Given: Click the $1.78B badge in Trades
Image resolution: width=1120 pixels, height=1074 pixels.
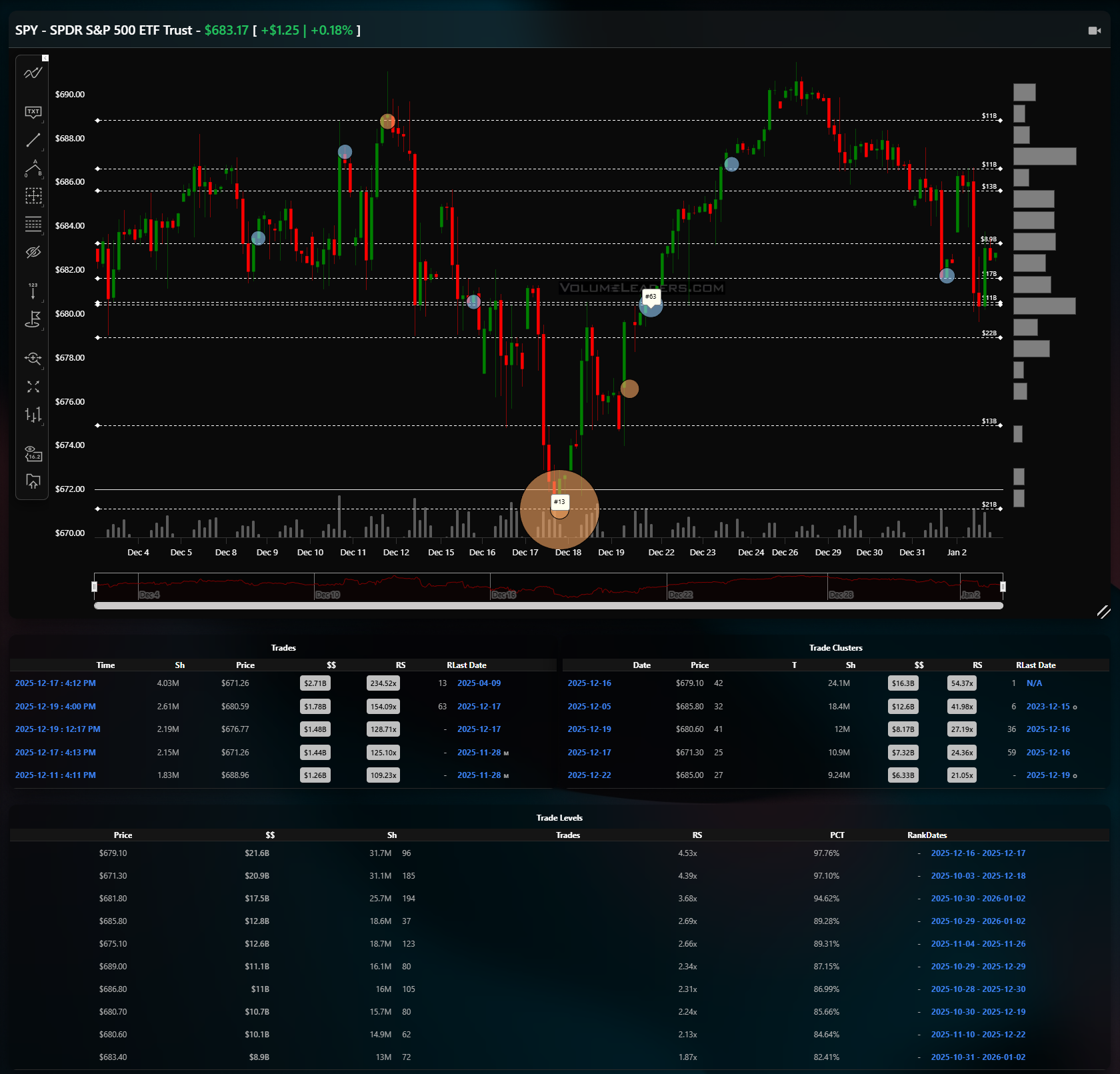Looking at the screenshot, I should (x=315, y=707).
